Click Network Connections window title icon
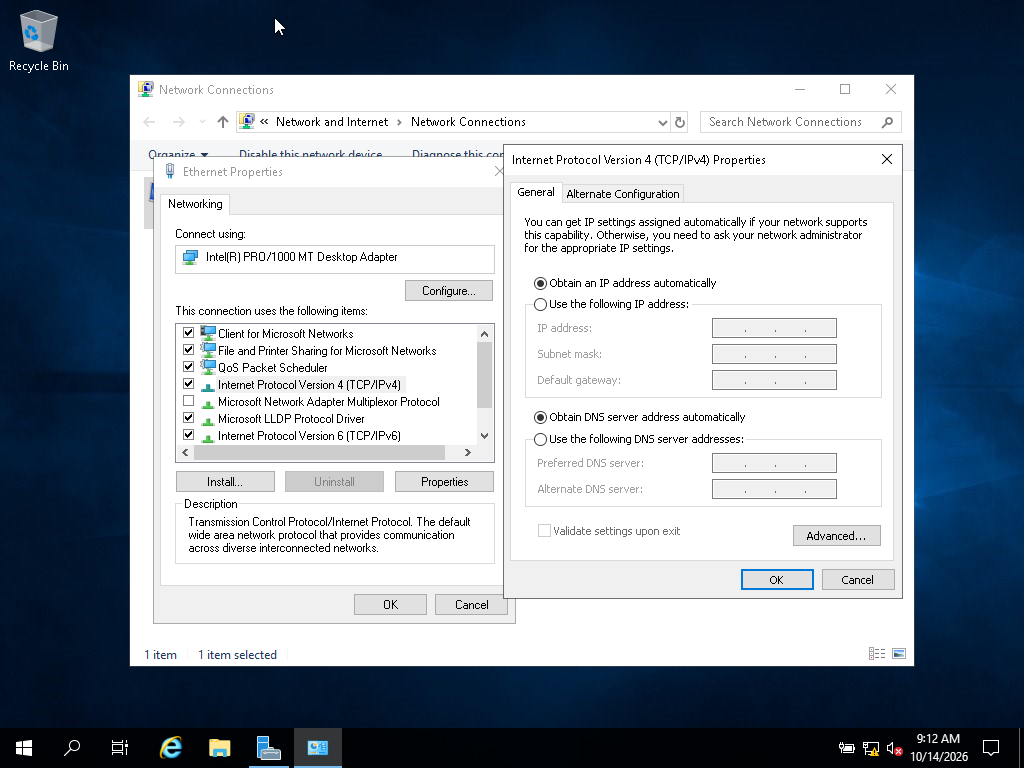The height and width of the screenshot is (768, 1024). (x=146, y=89)
